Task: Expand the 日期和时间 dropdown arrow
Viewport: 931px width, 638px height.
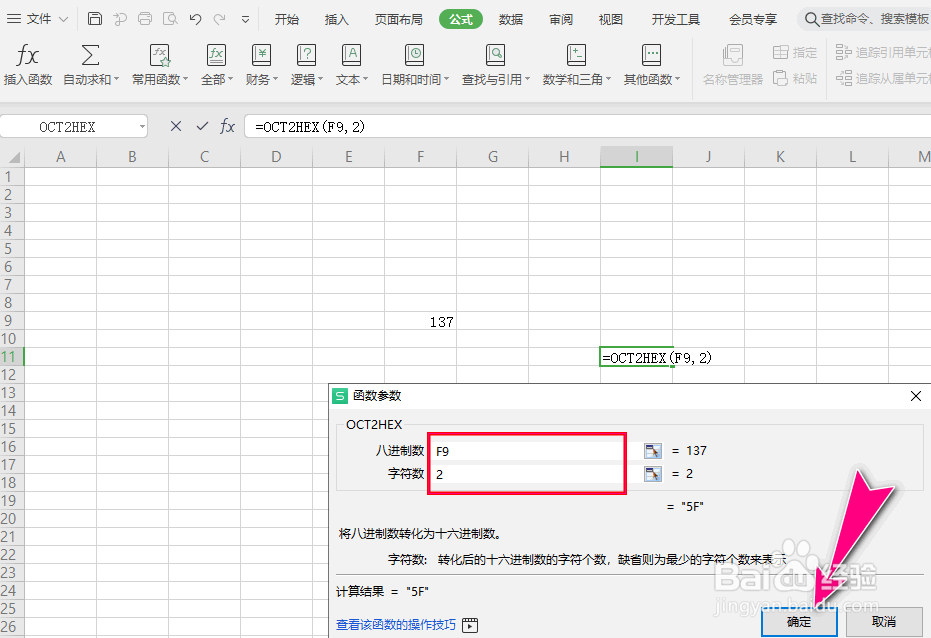Action: tap(446, 79)
